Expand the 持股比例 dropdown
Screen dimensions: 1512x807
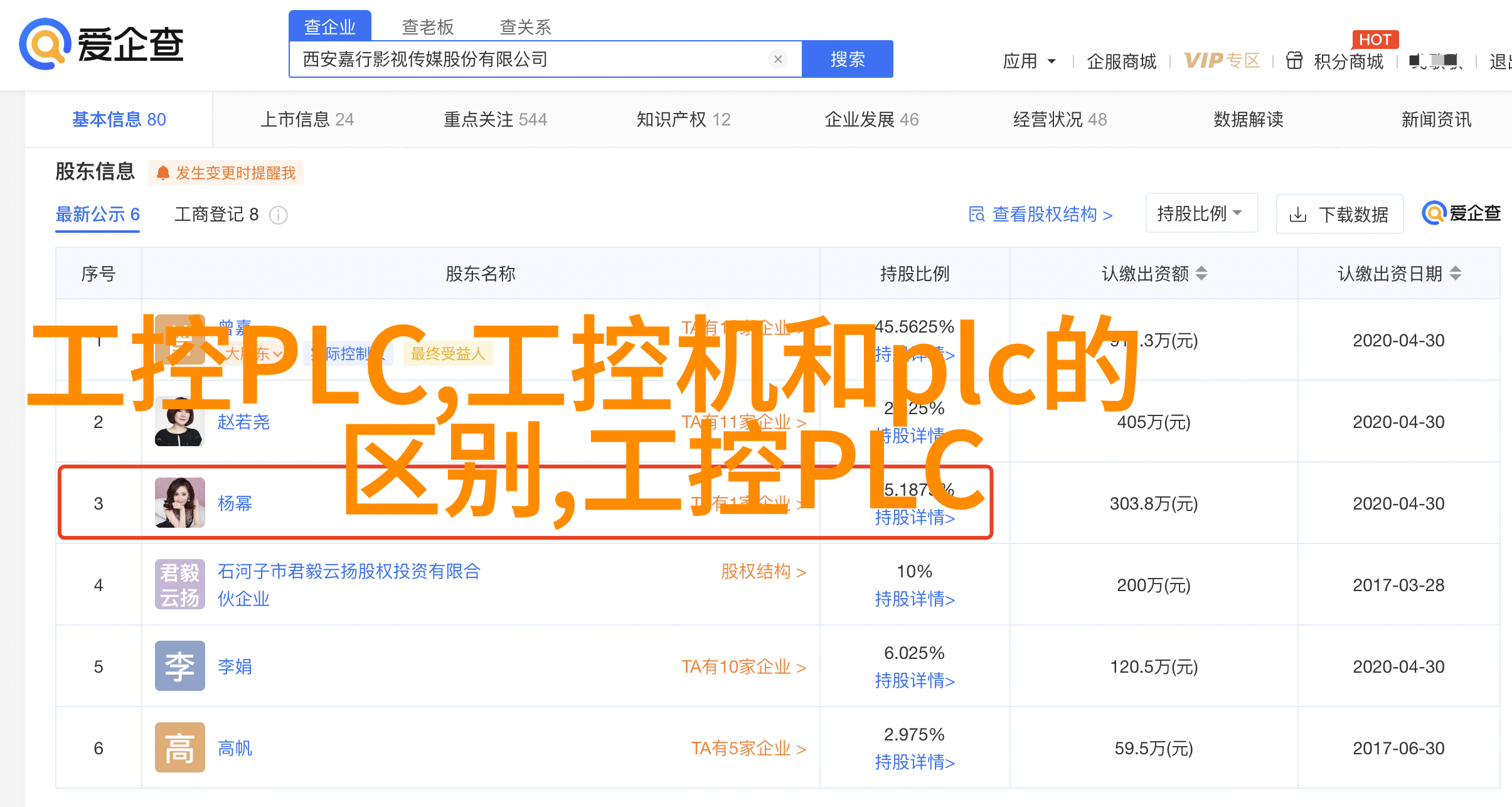1201,213
